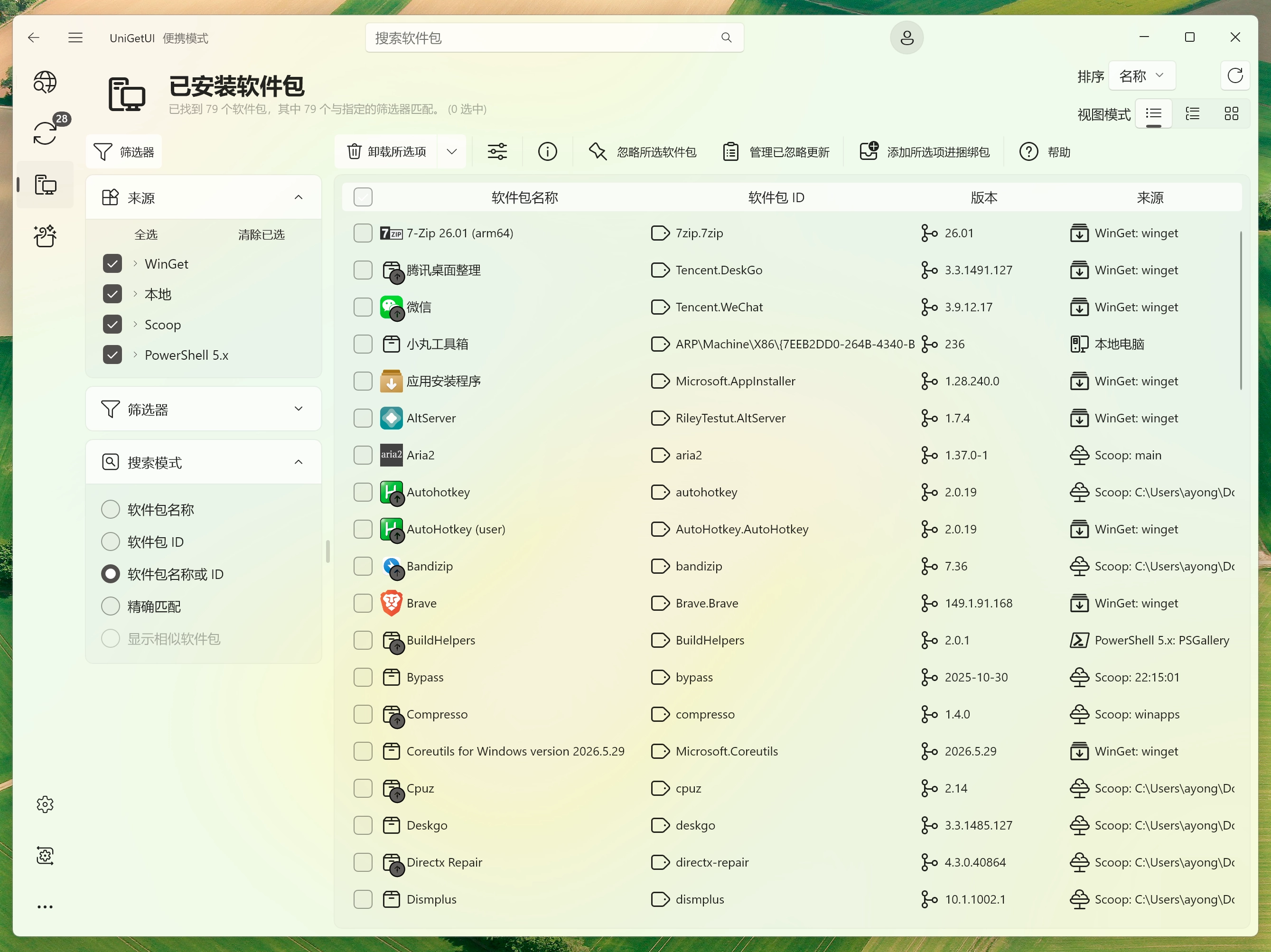Open the uninstall options dropdown arrow

(452, 152)
